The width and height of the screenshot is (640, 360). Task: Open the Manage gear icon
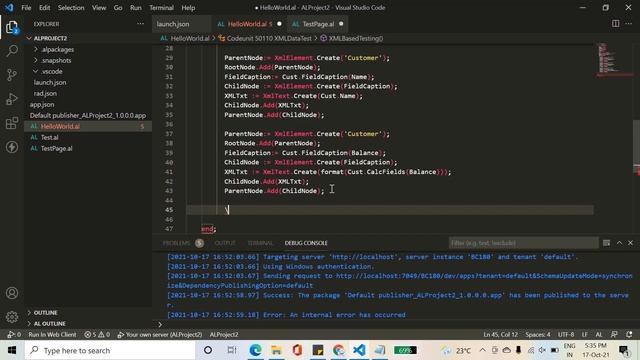pos(12,317)
